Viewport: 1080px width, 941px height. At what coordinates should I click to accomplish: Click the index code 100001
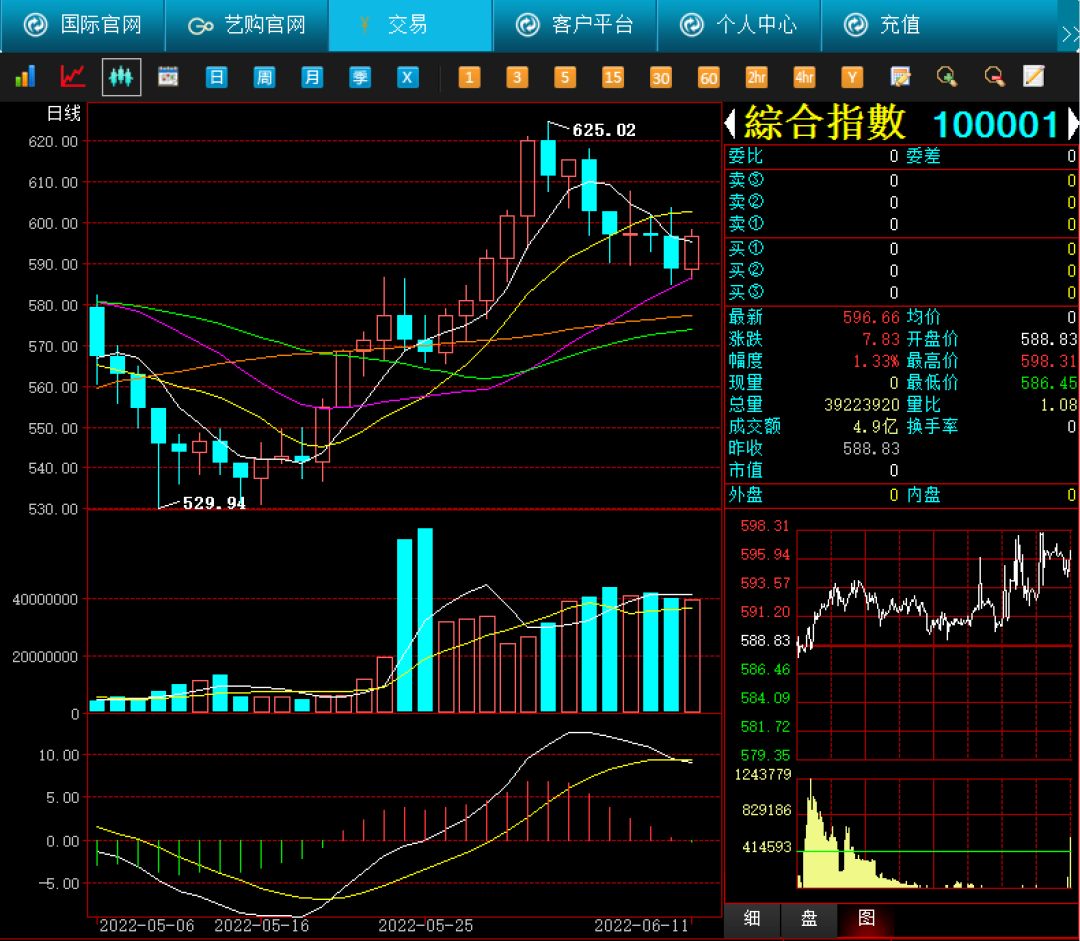pos(995,125)
